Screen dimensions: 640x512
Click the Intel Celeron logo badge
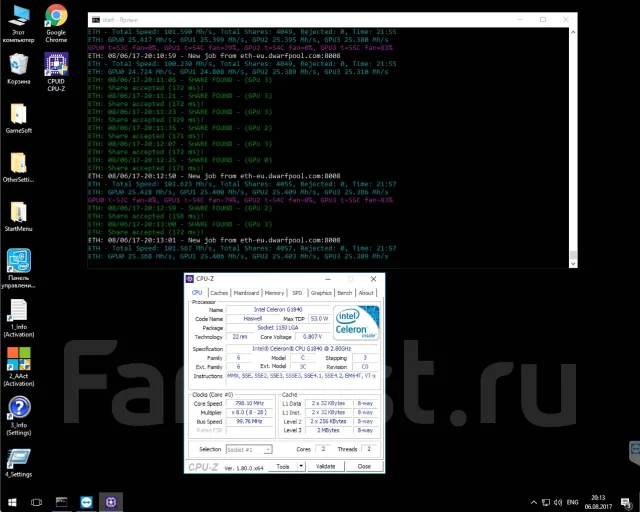[x=356, y=323]
